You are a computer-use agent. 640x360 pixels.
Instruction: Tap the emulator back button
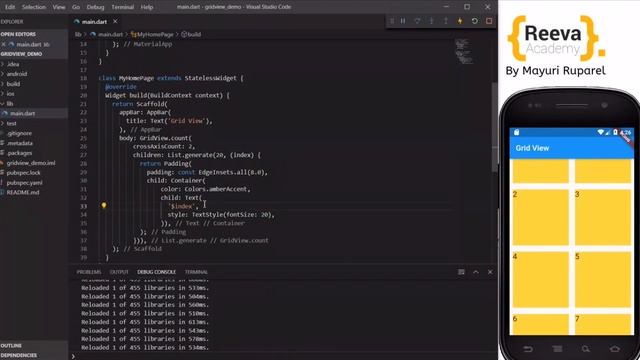point(528,349)
